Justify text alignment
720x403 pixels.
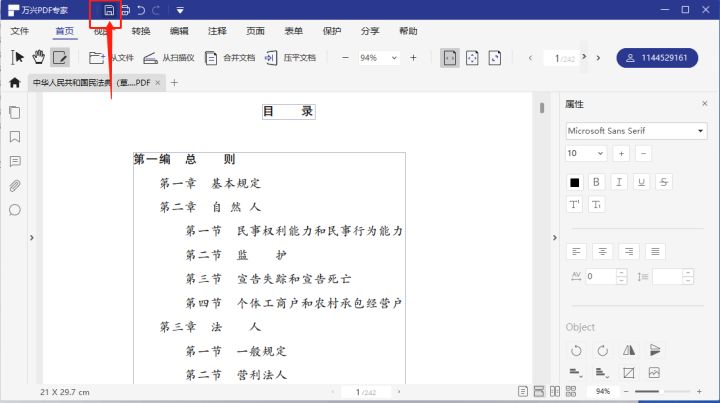pyautogui.click(x=655, y=252)
